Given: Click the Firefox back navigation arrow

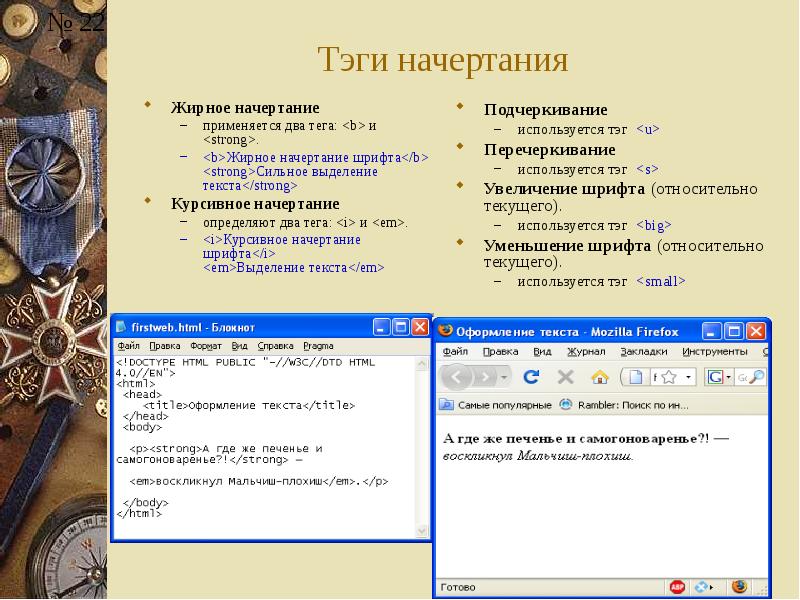Looking at the screenshot, I should [x=456, y=377].
